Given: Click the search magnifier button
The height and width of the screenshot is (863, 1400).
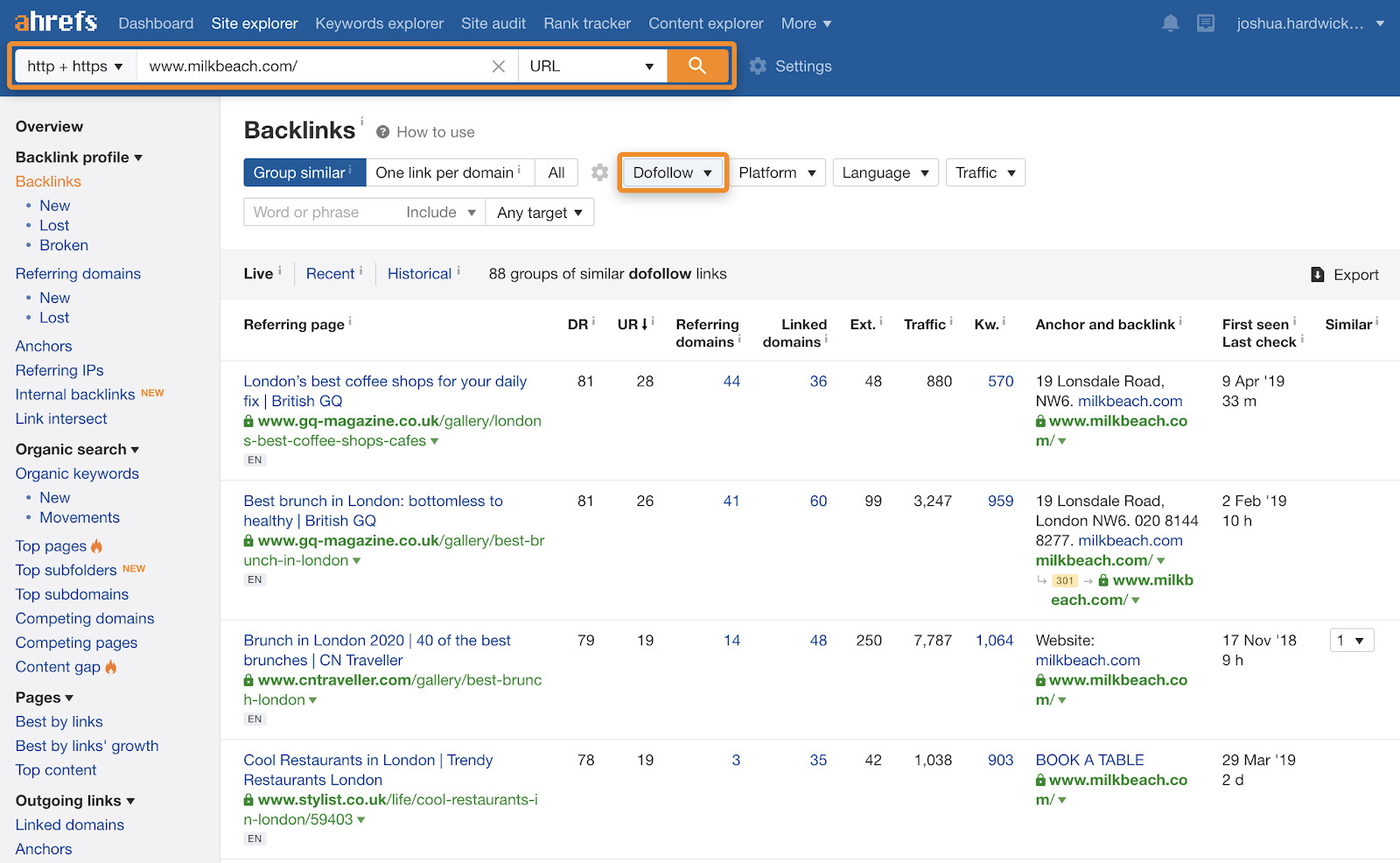Looking at the screenshot, I should 697,65.
